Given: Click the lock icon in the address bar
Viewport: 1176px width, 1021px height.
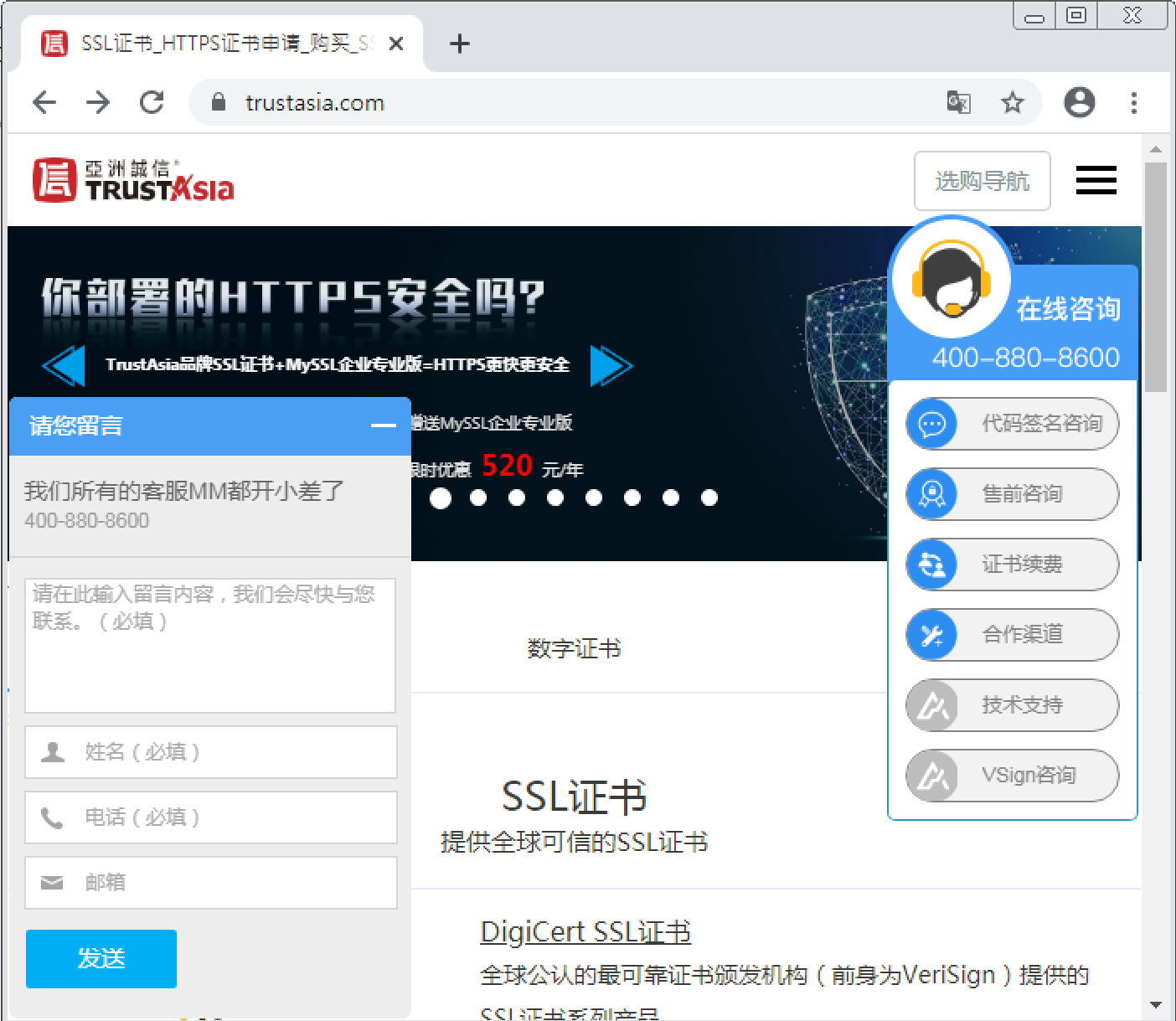Looking at the screenshot, I should [219, 102].
